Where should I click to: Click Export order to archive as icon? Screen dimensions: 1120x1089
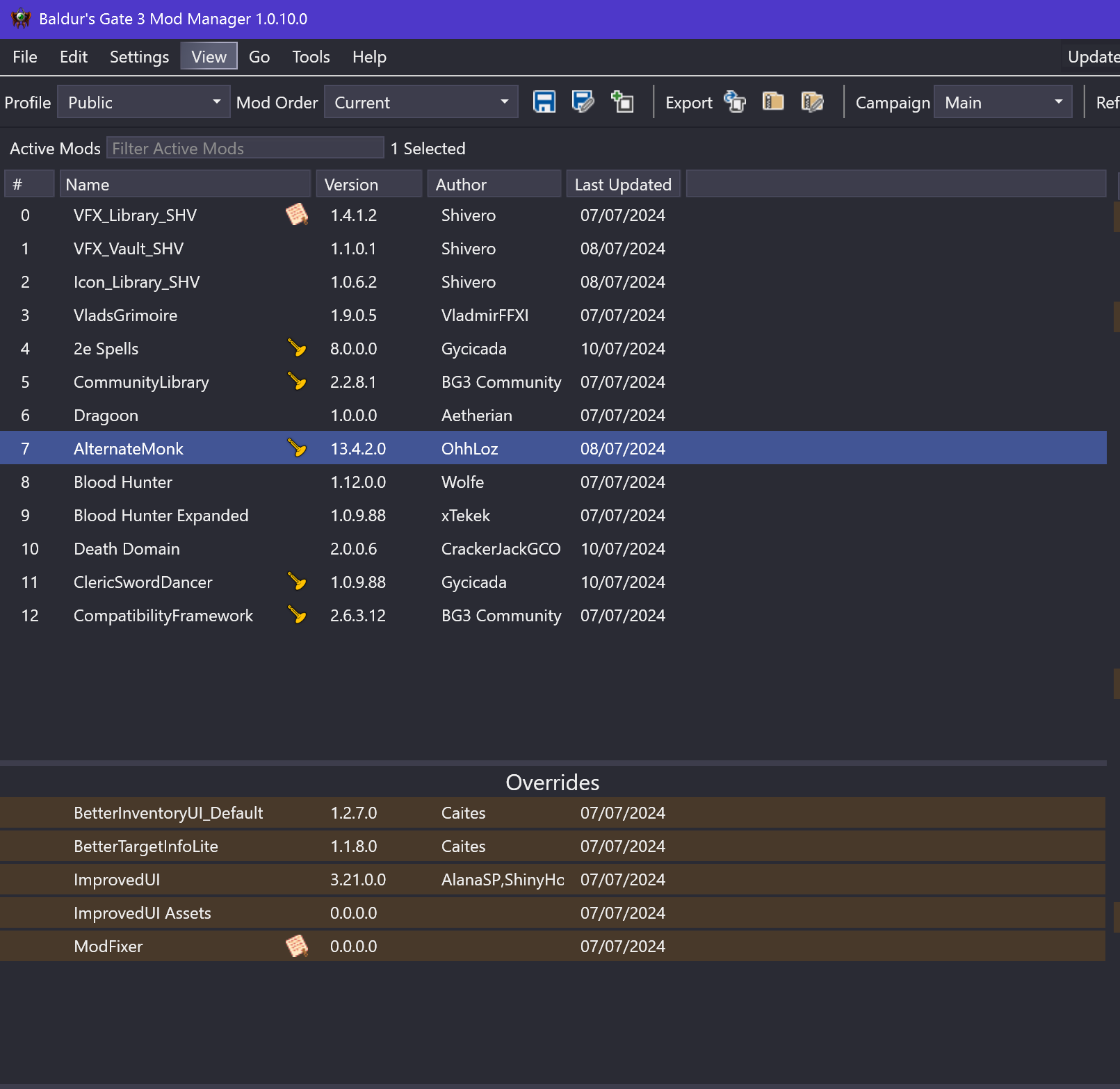812,102
